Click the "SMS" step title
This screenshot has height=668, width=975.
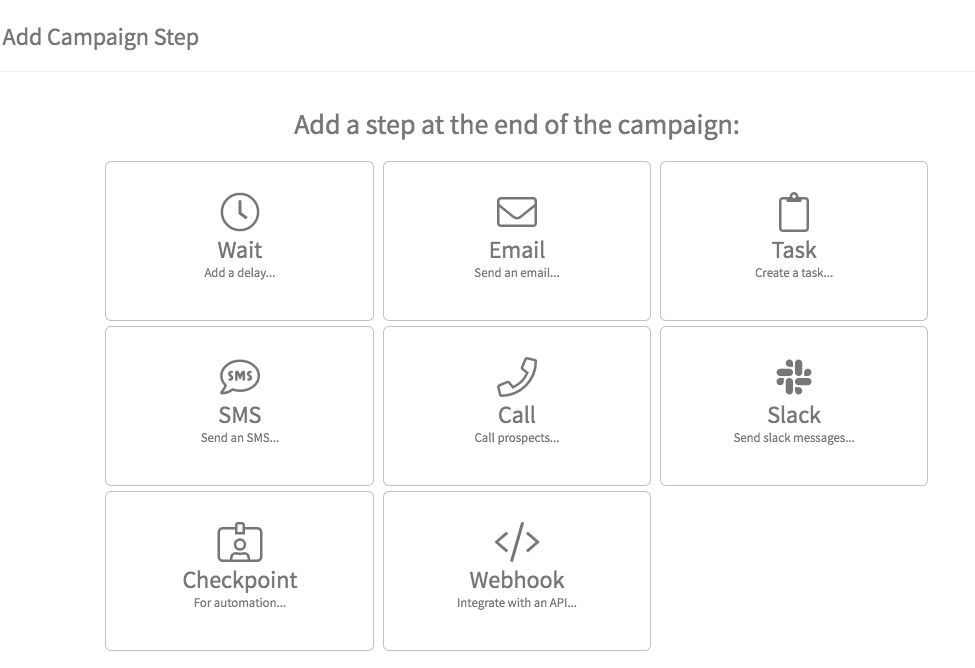(x=239, y=415)
